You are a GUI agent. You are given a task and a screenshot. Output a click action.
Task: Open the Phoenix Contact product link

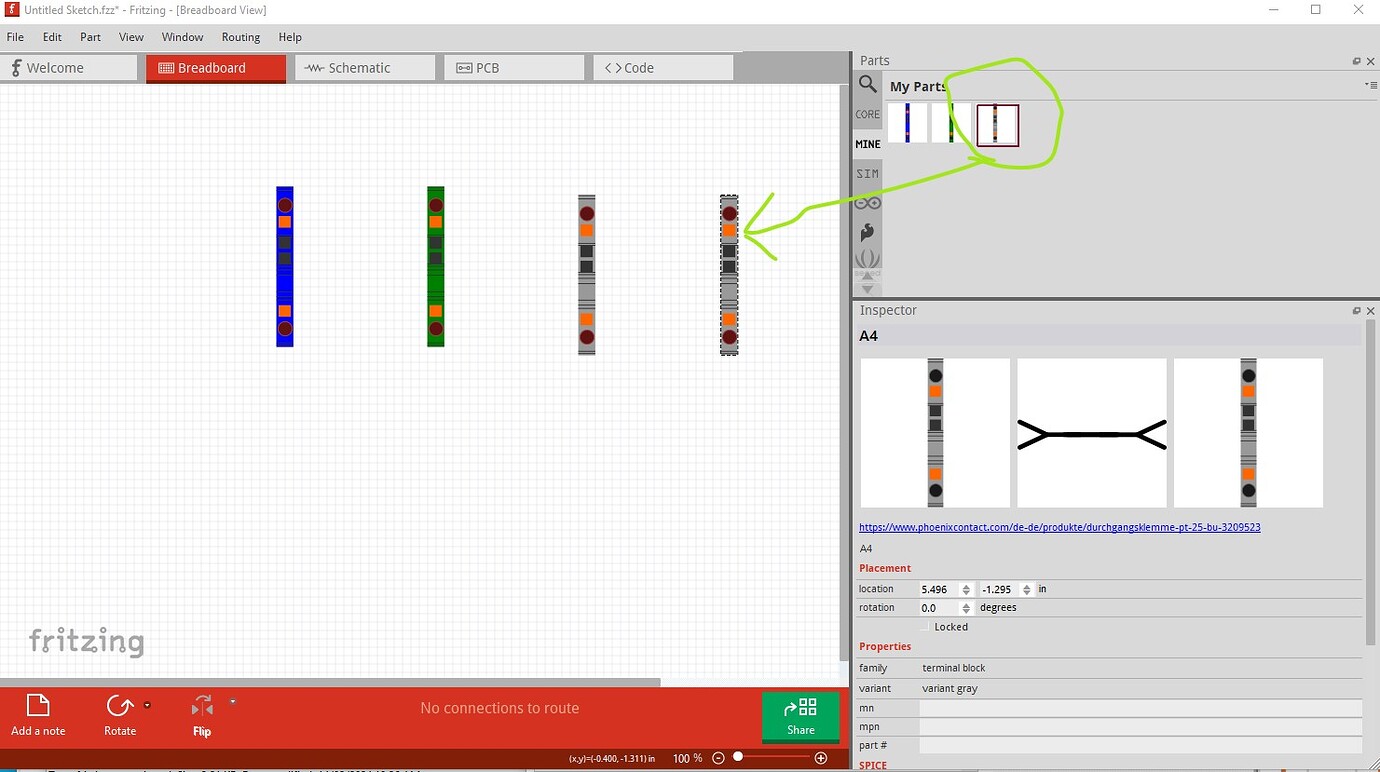[1059, 527]
